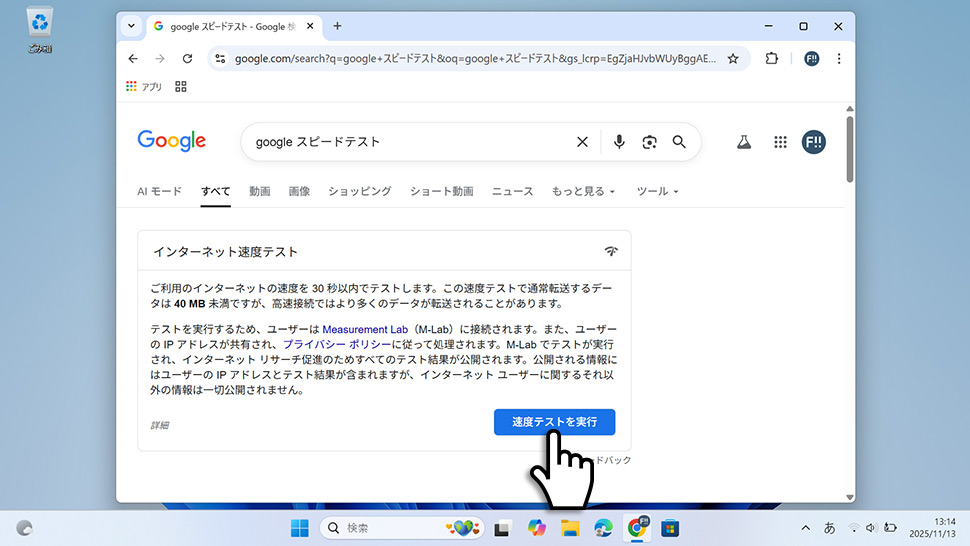This screenshot has height=546, width=970.
Task: Close the google スピードテスト tab
Action: [310, 26]
